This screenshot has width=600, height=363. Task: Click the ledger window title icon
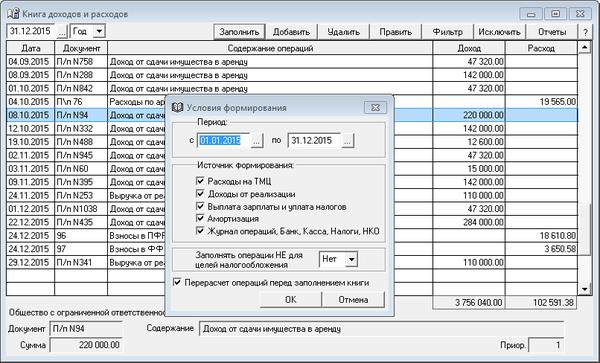[13, 14]
